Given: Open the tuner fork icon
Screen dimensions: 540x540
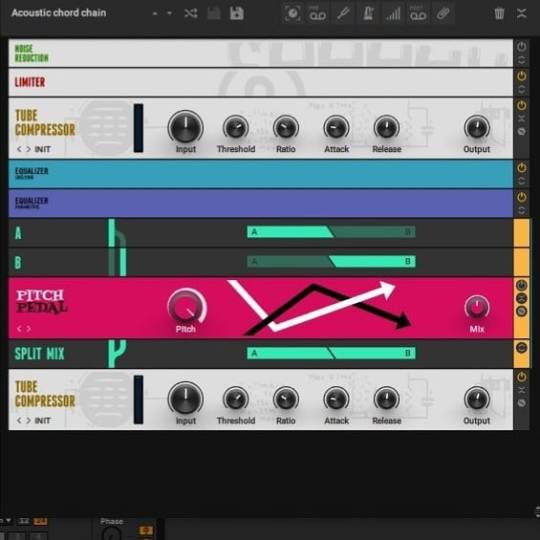Looking at the screenshot, I should click(x=343, y=13).
